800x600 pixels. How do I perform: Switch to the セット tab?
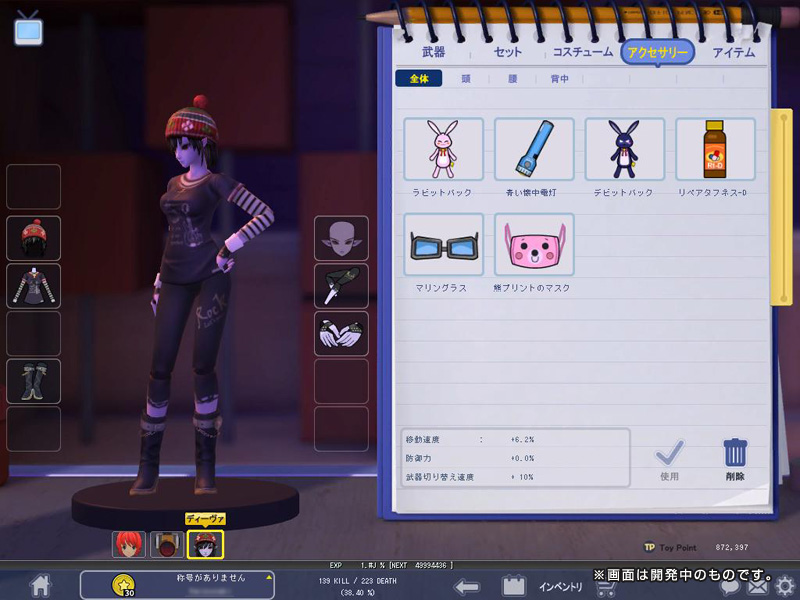click(508, 52)
